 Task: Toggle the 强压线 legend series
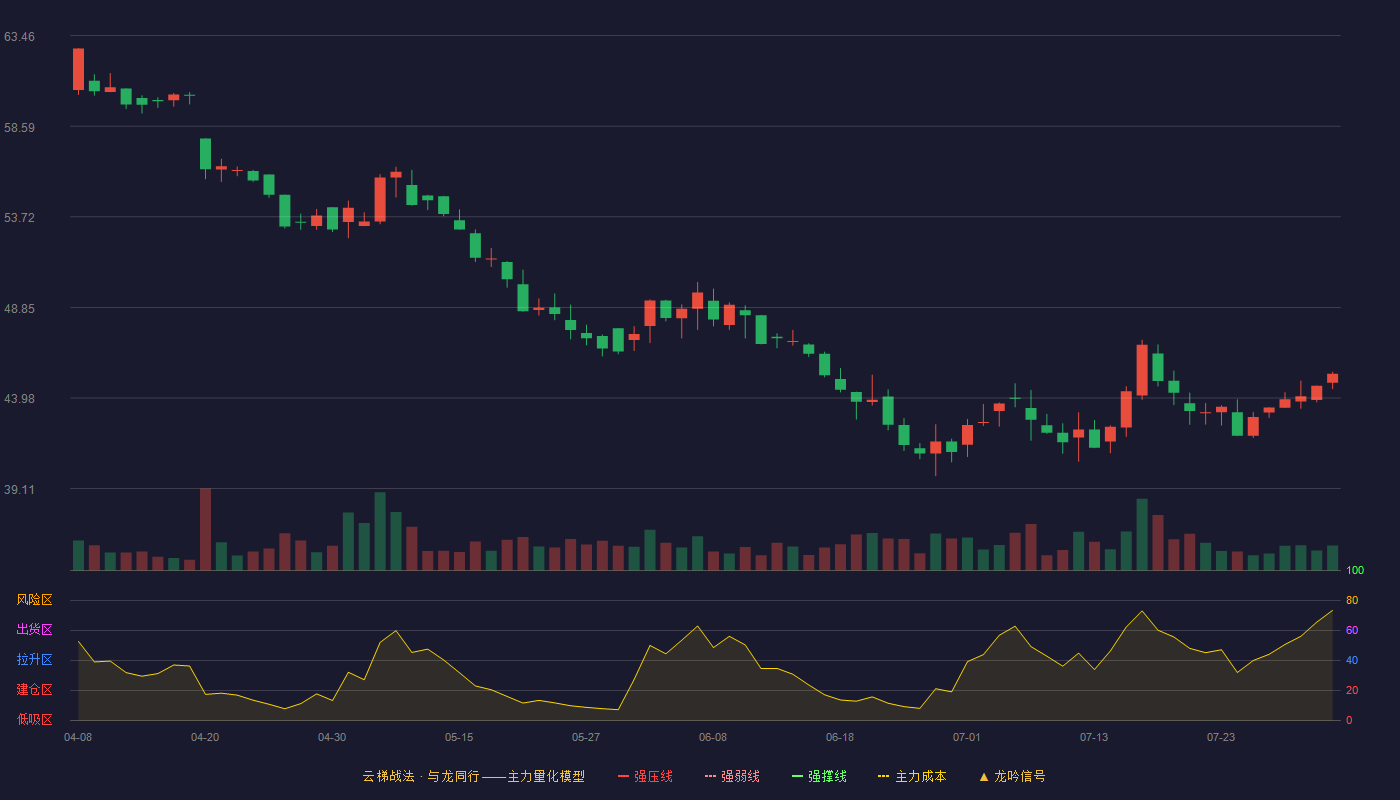[x=645, y=776]
